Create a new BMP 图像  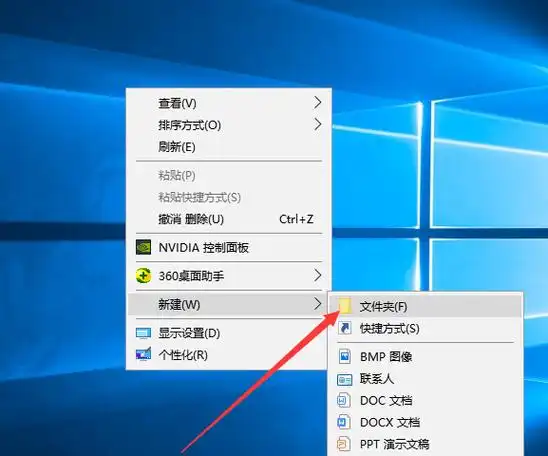425,357
